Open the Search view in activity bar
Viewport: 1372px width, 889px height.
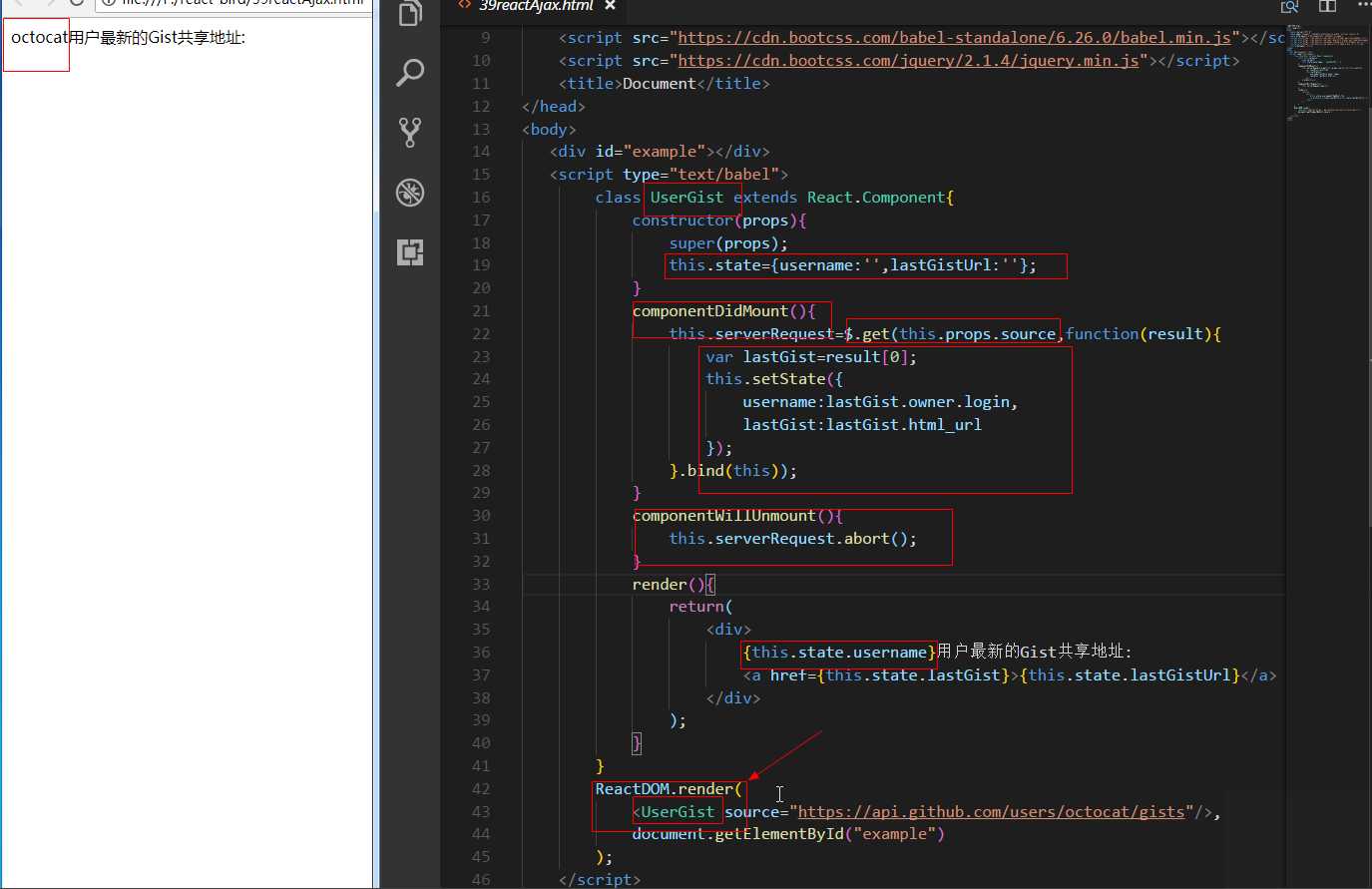410,73
